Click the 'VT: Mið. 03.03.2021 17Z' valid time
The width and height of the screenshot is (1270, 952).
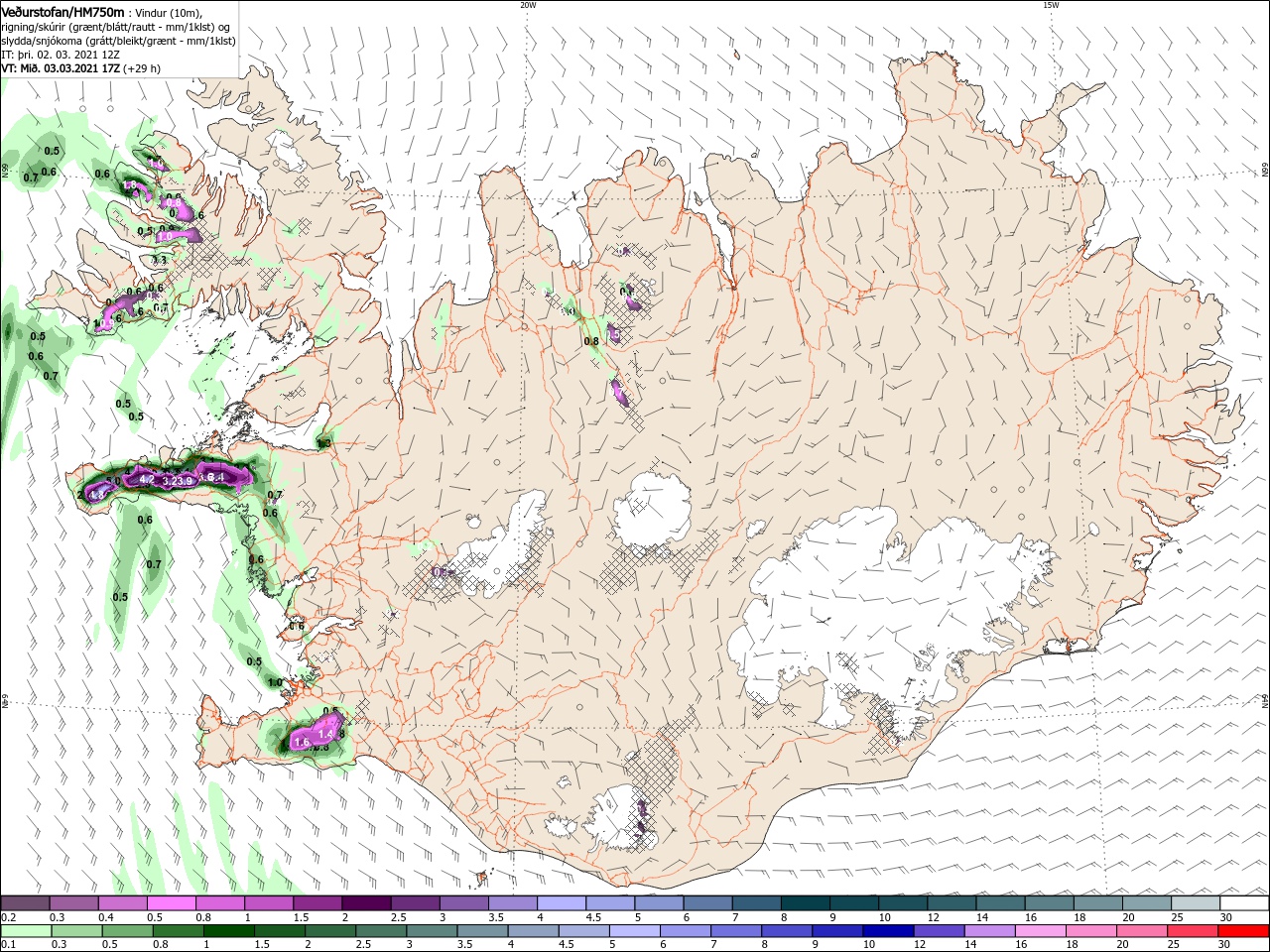[x=61, y=68]
